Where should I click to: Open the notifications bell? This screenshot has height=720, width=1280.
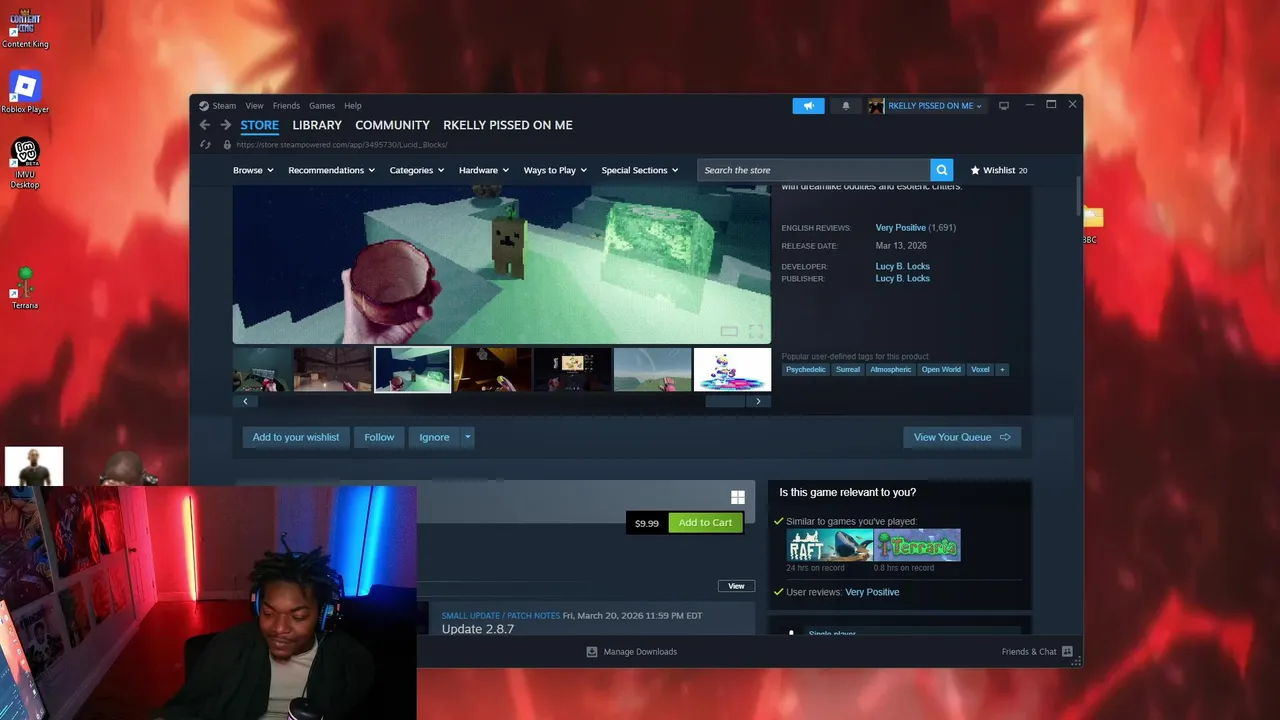[846, 106]
